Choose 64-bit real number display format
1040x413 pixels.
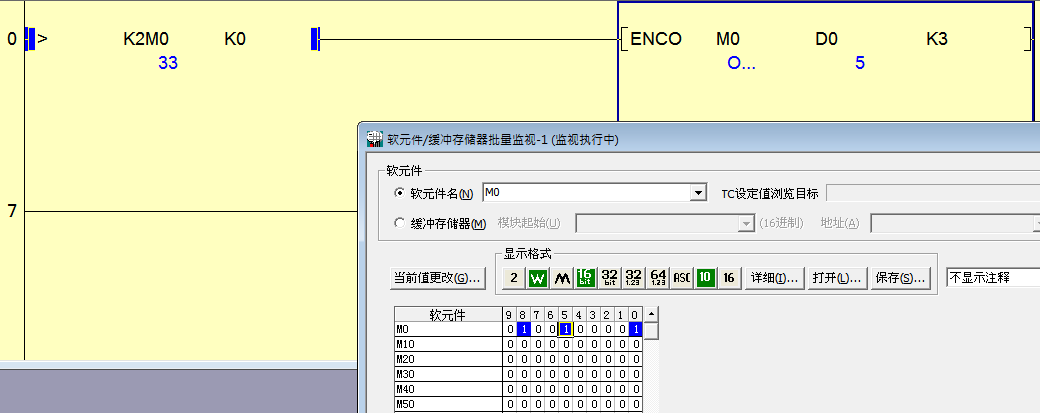658,278
